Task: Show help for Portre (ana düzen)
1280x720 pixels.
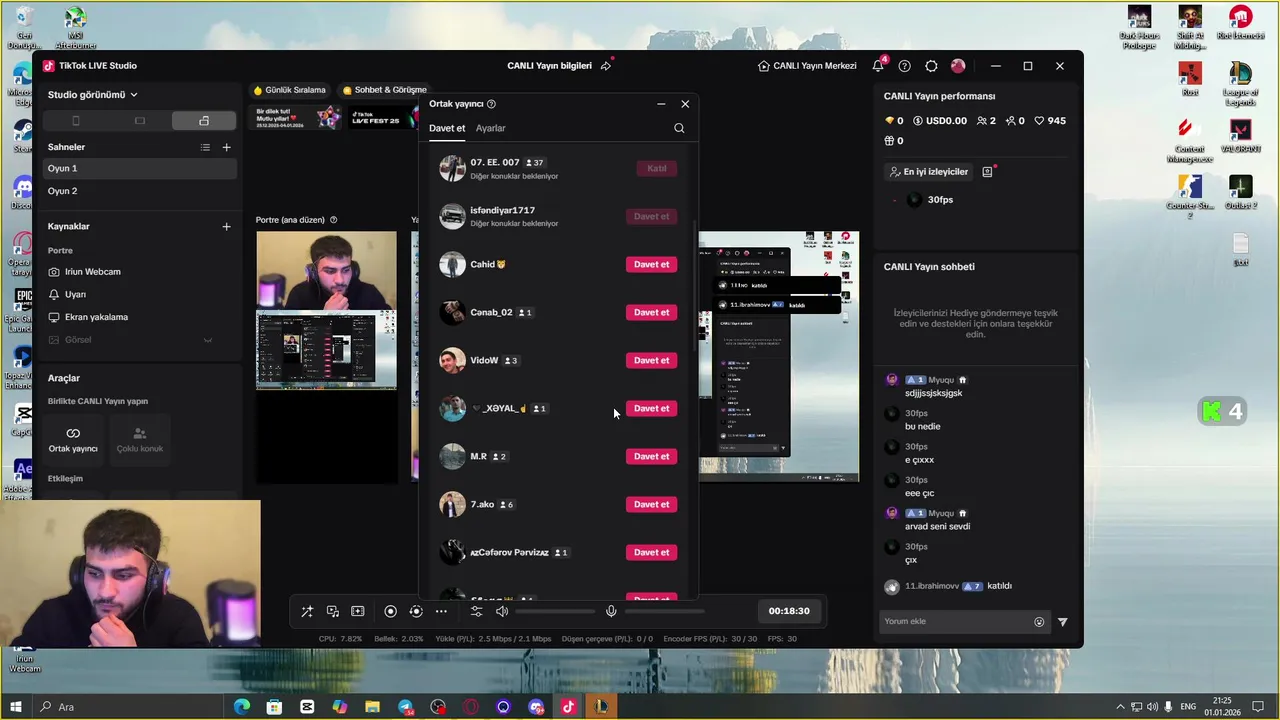Action: [x=334, y=220]
